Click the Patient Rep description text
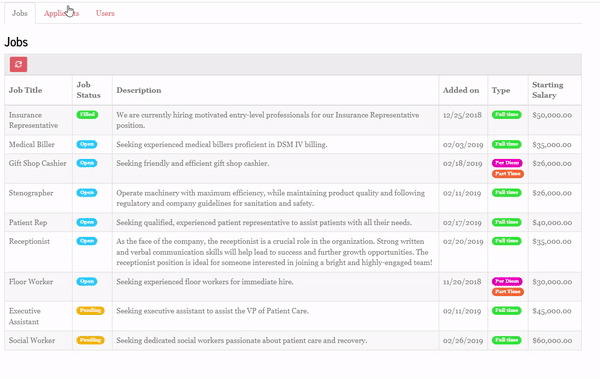Image resolution: width=600 pixels, height=379 pixels. (x=264, y=222)
